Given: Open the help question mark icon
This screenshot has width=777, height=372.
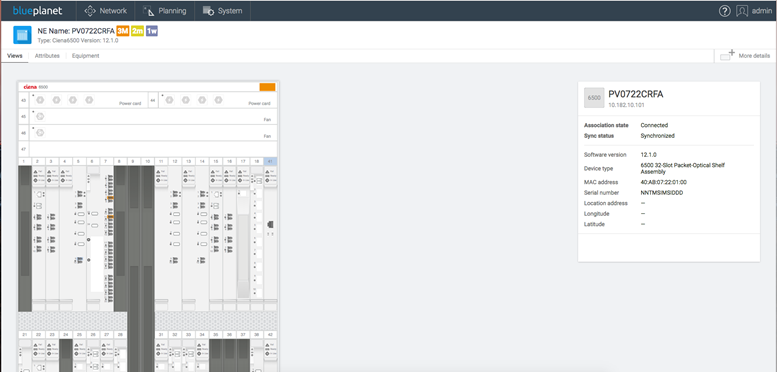Looking at the screenshot, I should (724, 11).
